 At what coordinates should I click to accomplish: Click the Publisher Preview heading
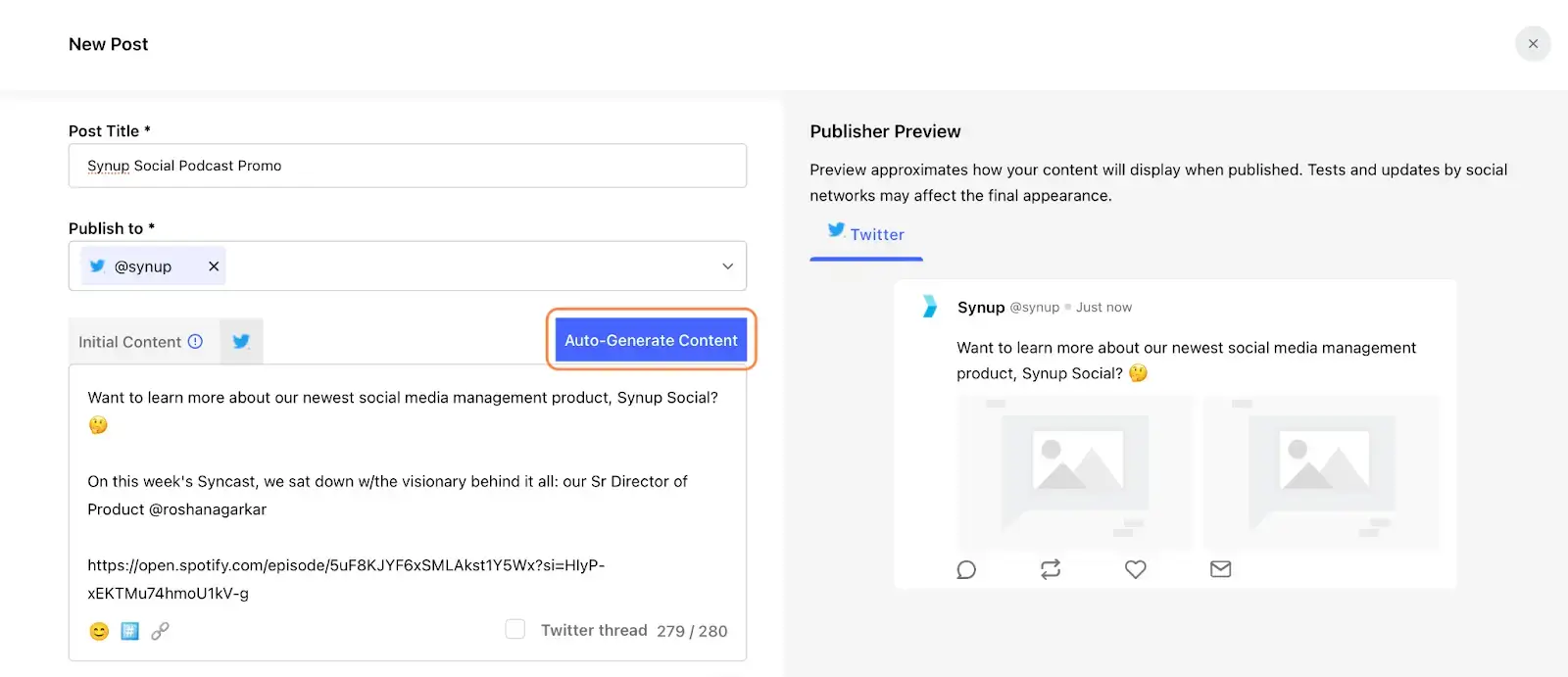click(885, 131)
